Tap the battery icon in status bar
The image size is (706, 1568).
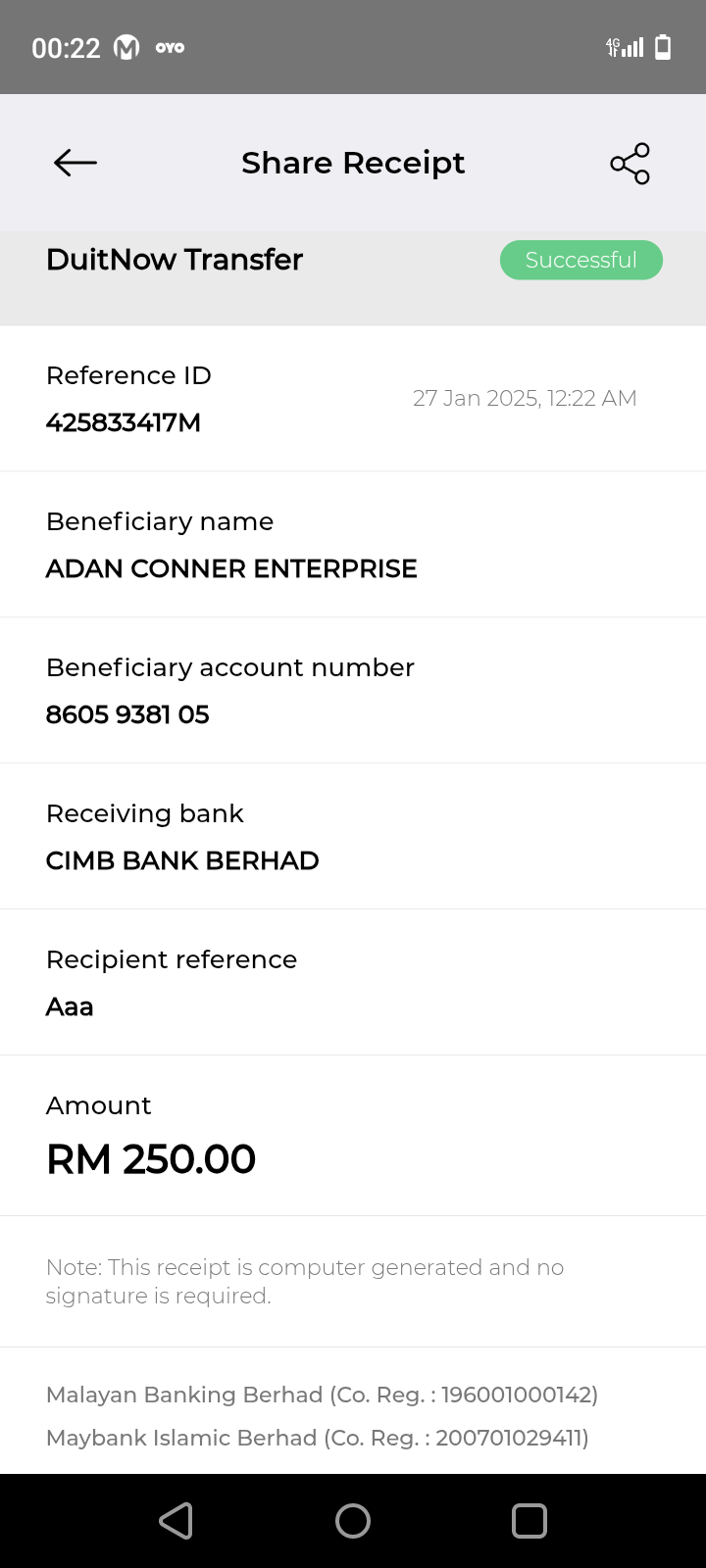(x=663, y=47)
